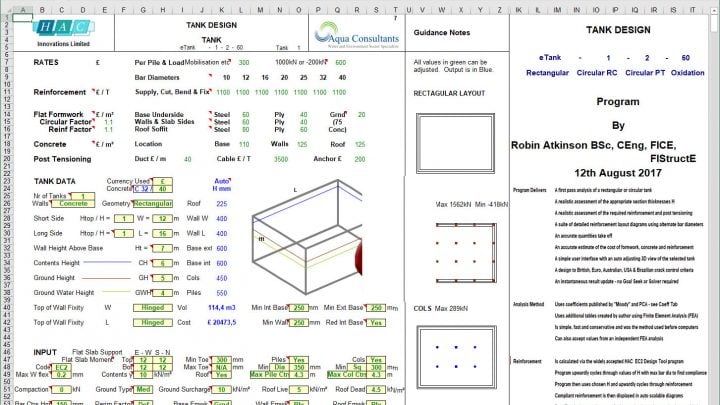Open the Circular RC link
The image size is (720, 405).
(x=596, y=73)
